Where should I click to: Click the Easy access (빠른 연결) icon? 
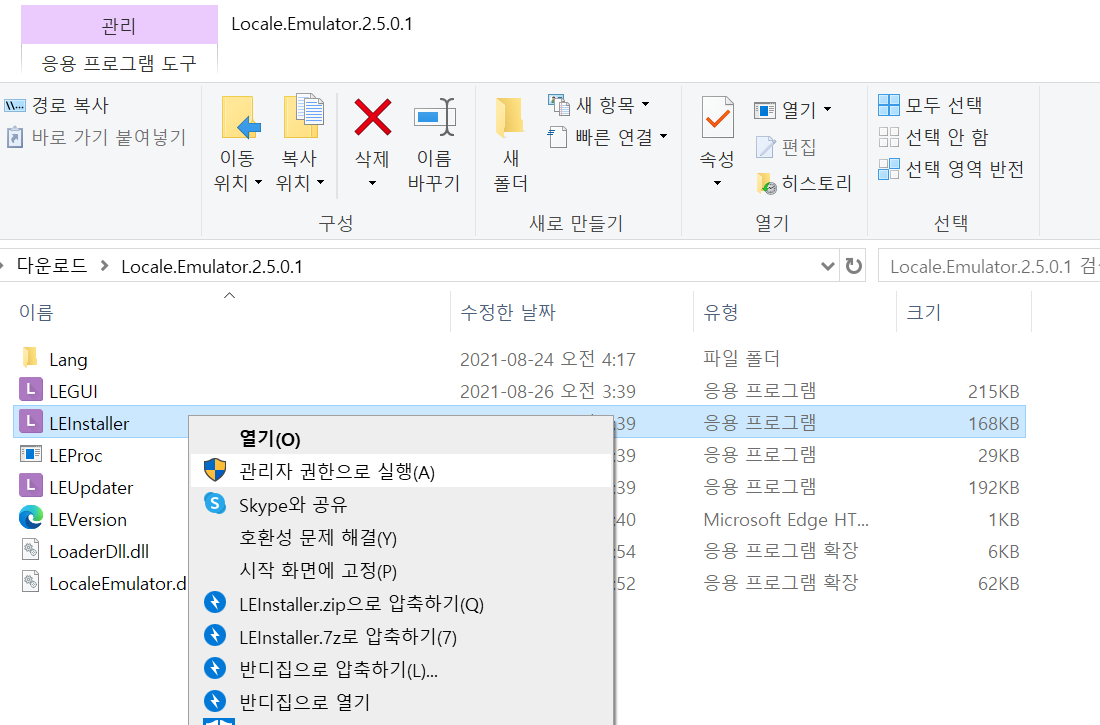coord(557,137)
